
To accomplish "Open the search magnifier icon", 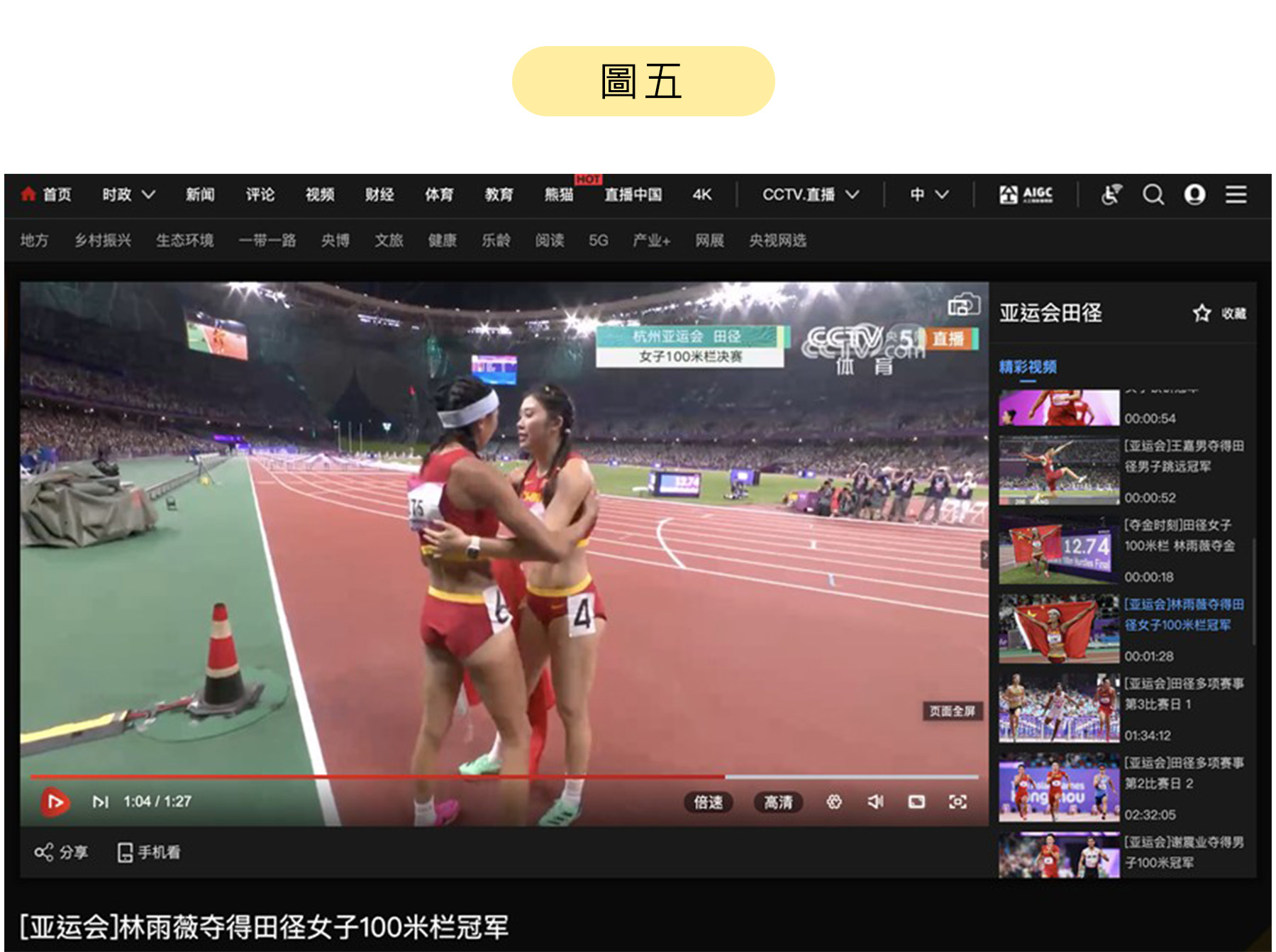I will (1153, 194).
